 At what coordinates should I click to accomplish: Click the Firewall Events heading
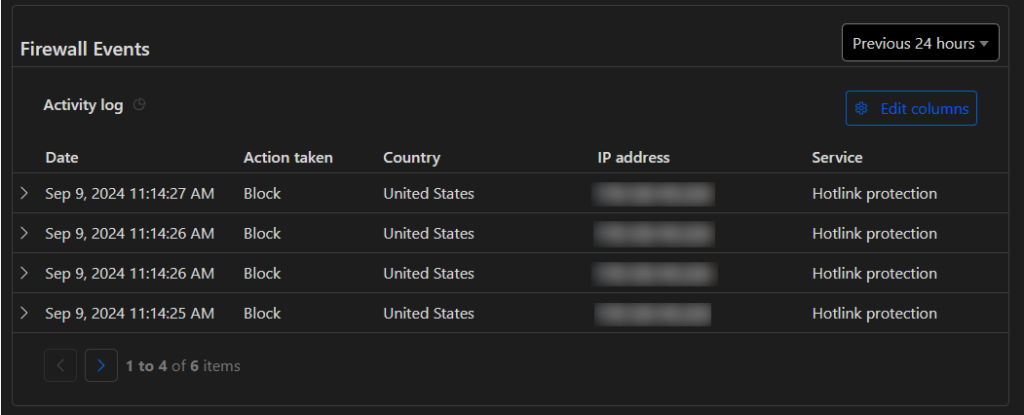pyautogui.click(x=85, y=49)
